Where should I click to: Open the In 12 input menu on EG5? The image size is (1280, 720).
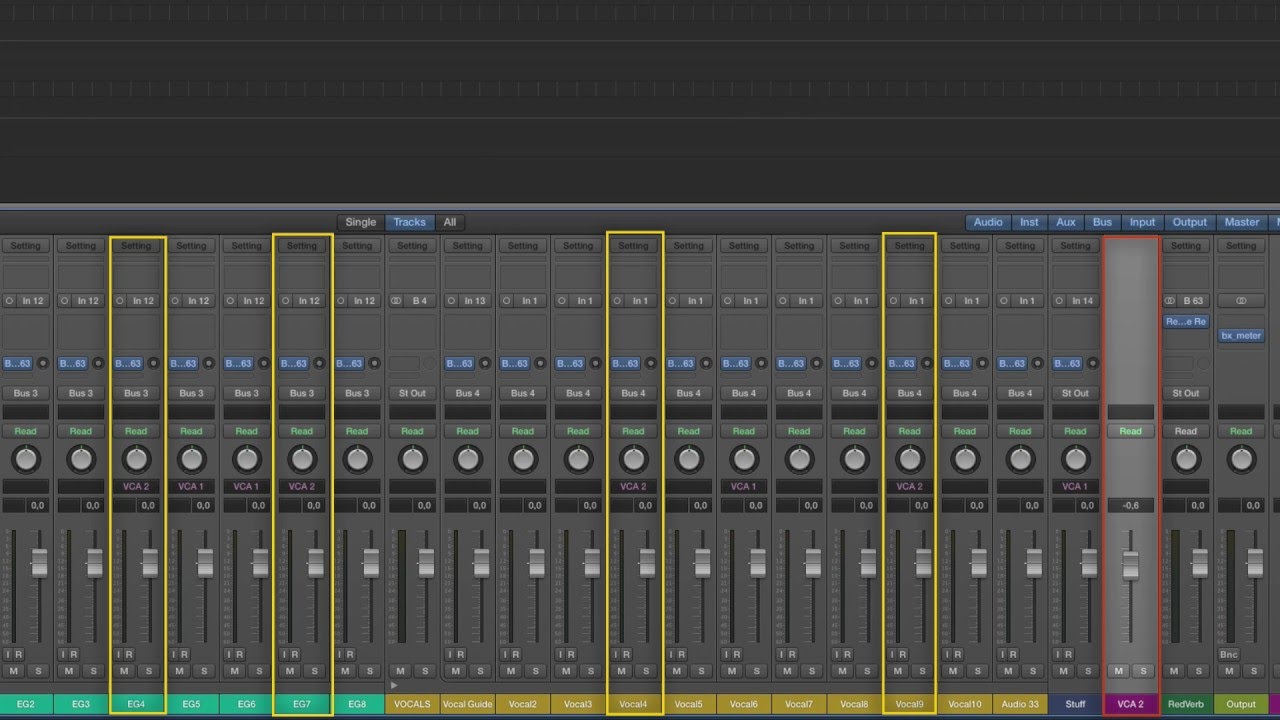tap(198, 301)
